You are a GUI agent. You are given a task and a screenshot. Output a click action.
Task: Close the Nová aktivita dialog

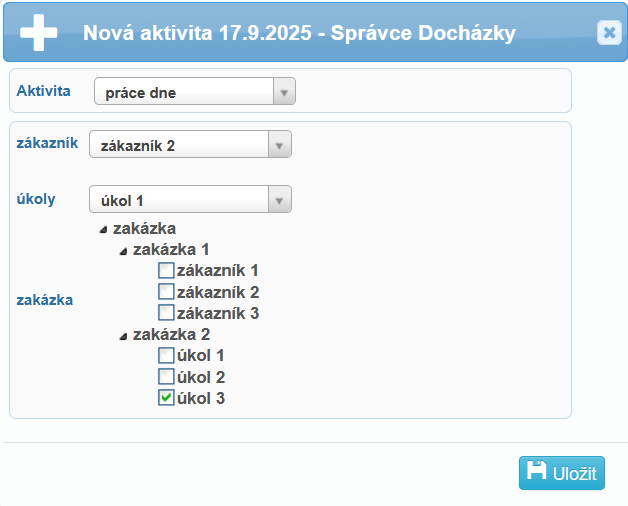coord(609,33)
